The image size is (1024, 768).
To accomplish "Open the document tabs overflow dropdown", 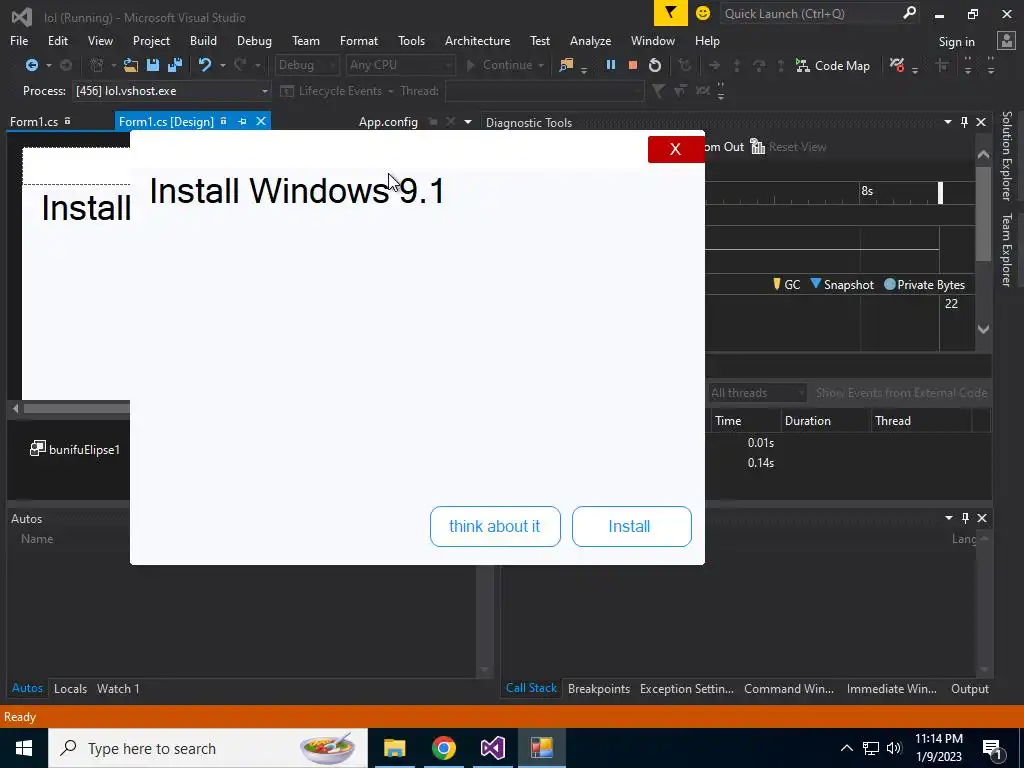I will (x=468, y=122).
